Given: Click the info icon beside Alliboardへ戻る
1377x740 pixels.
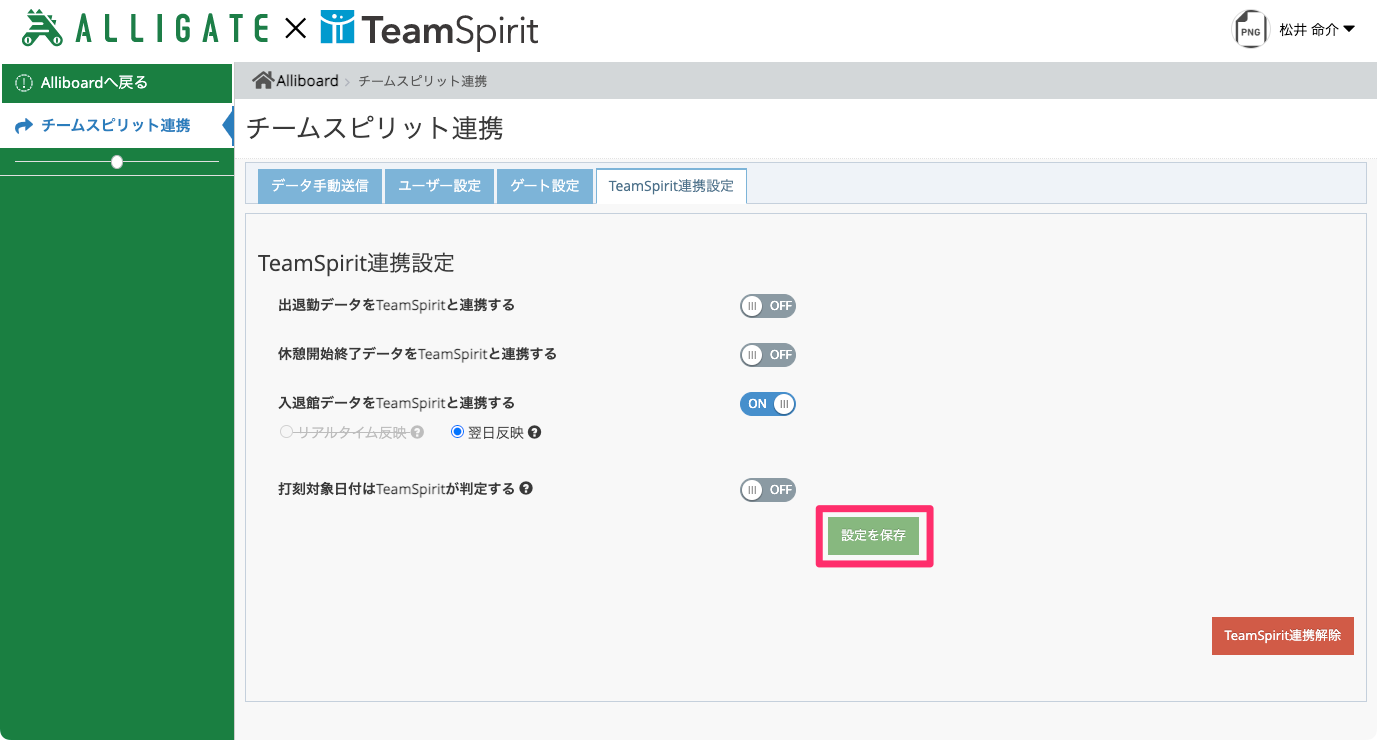Looking at the screenshot, I should (24, 83).
